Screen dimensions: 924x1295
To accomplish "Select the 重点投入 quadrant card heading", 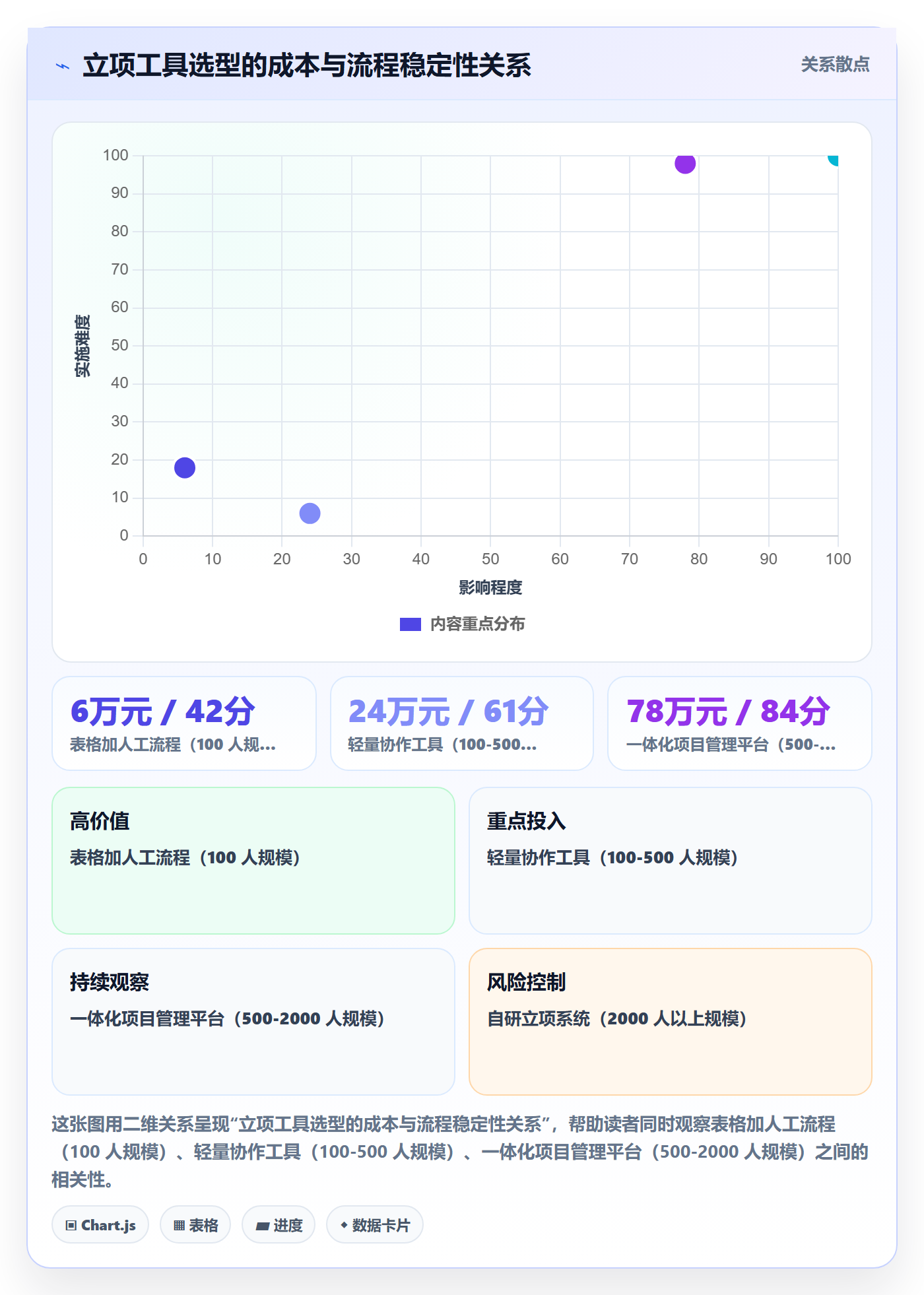I will tap(527, 821).
